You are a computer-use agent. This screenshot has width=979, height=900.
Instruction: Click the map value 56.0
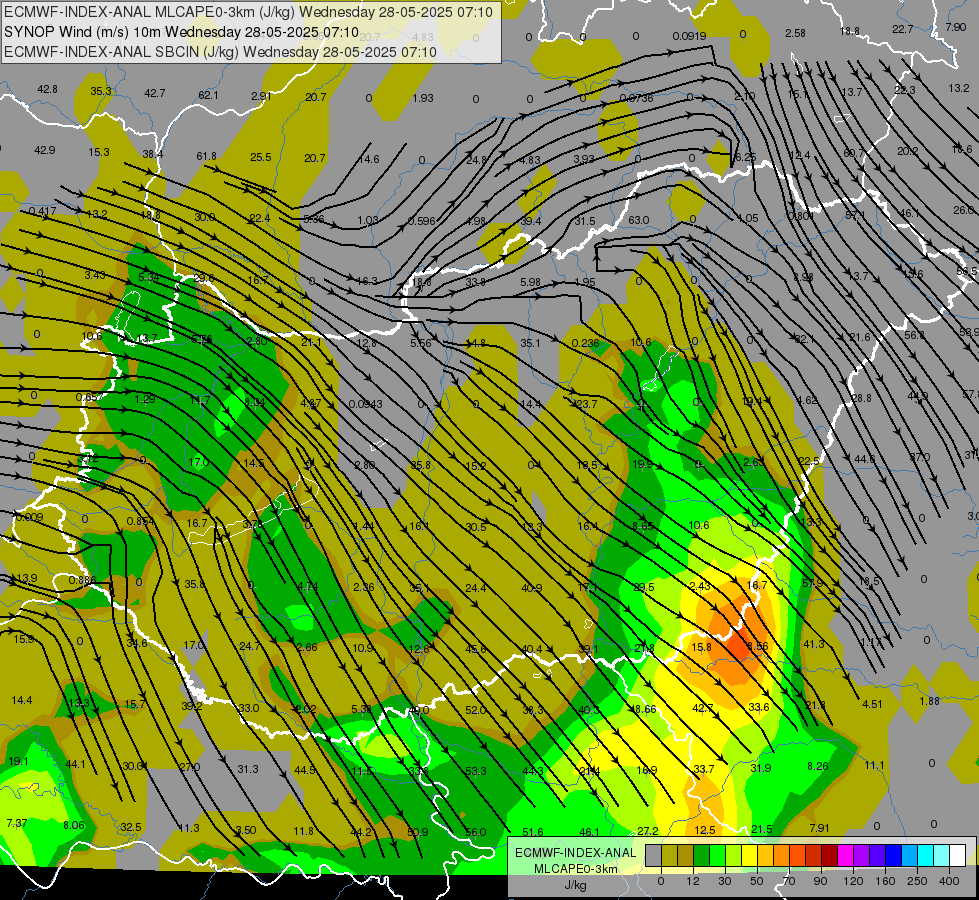(476, 832)
